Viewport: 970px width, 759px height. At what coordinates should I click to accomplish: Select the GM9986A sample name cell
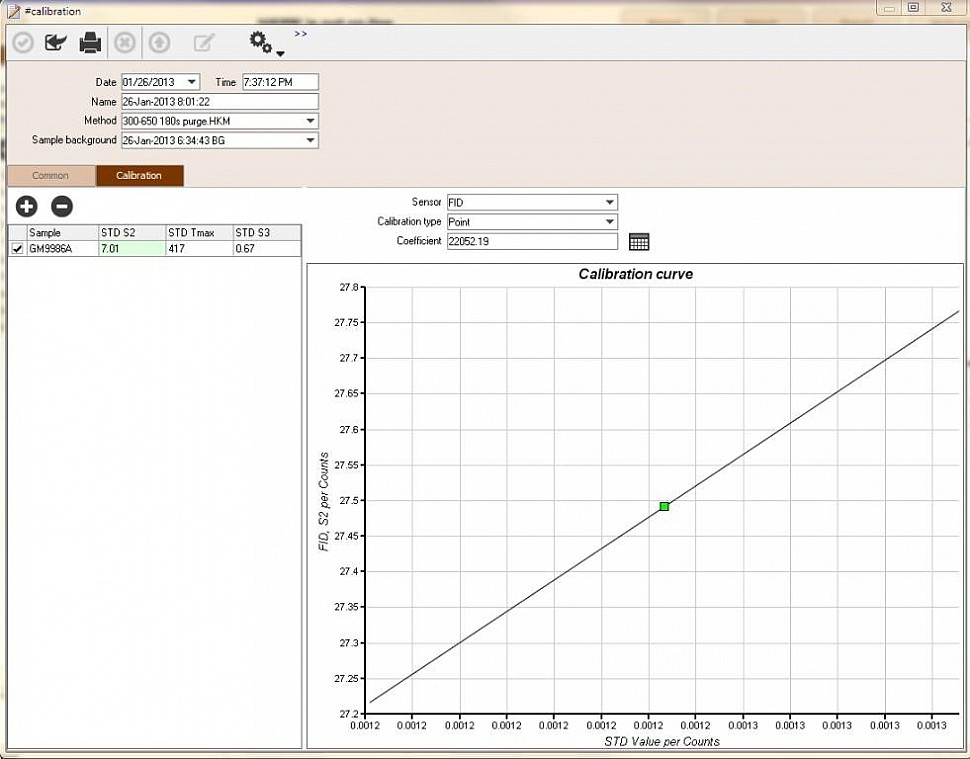click(x=62, y=249)
